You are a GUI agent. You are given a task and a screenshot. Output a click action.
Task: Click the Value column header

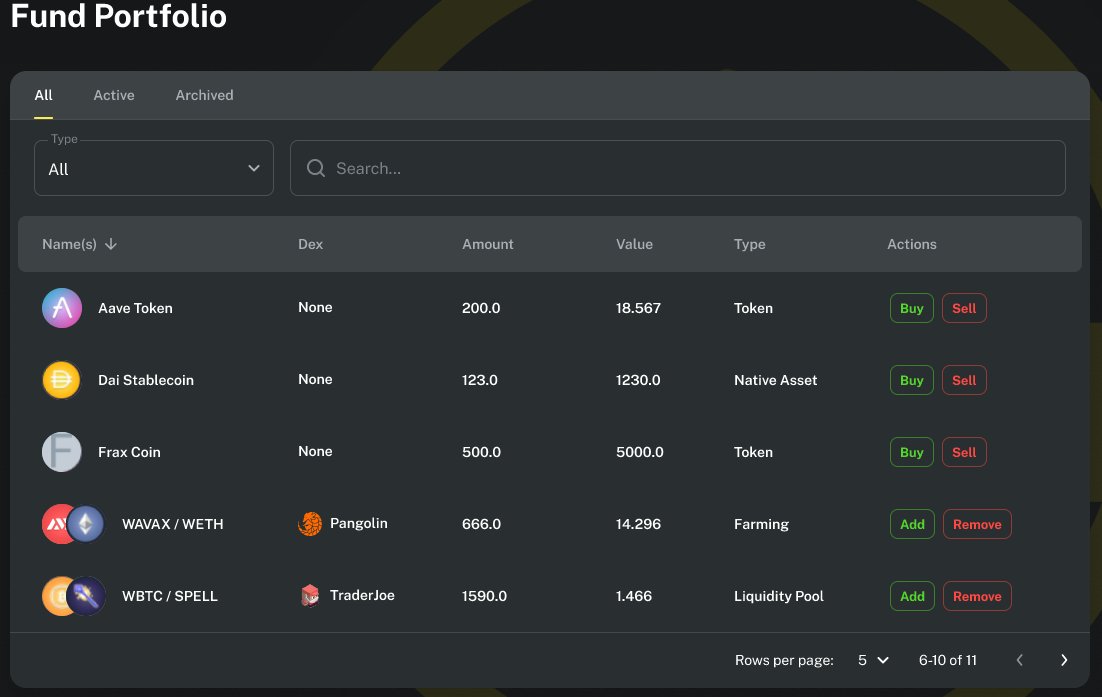[634, 244]
